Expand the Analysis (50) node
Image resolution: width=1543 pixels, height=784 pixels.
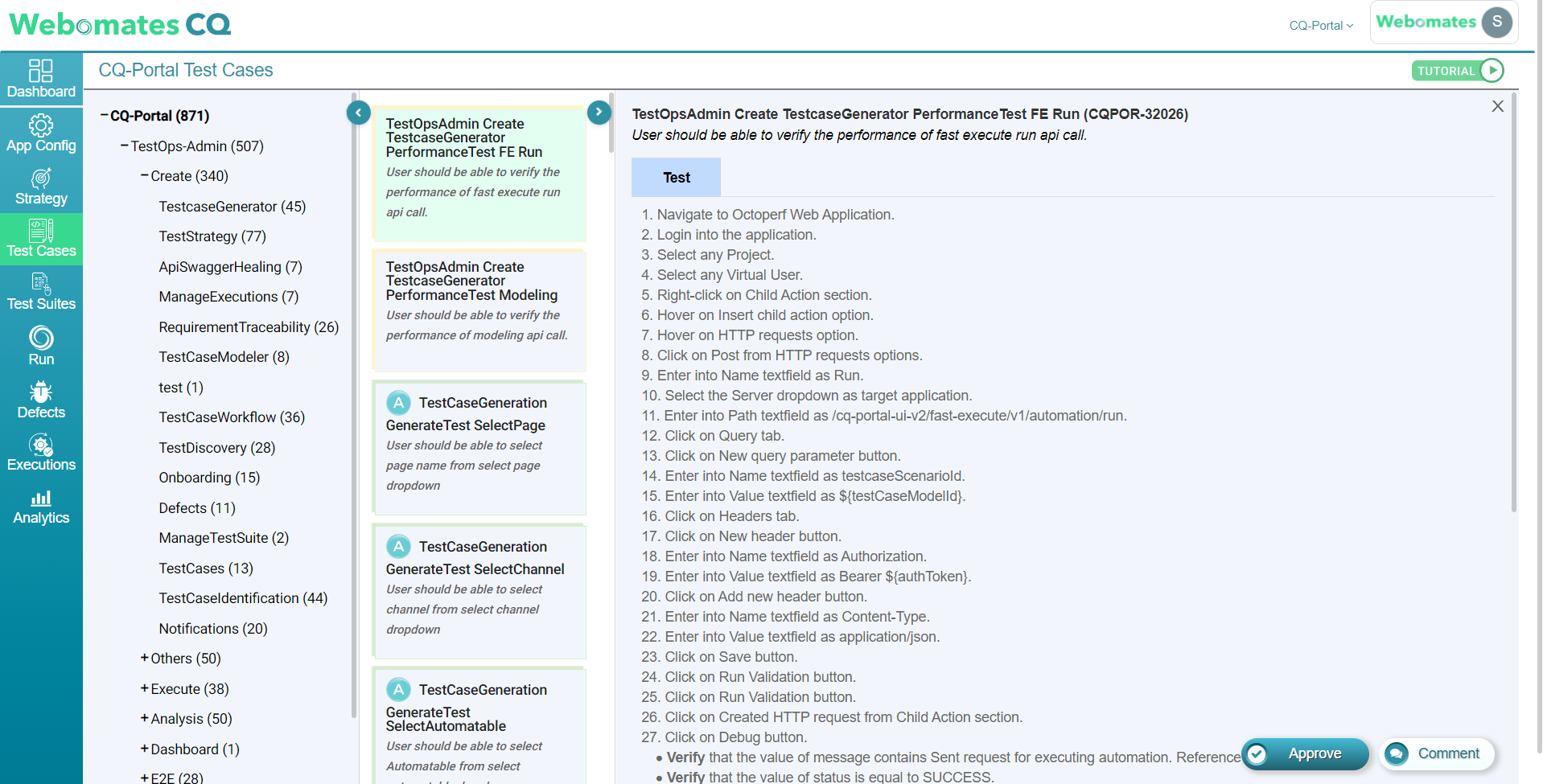tap(145, 718)
